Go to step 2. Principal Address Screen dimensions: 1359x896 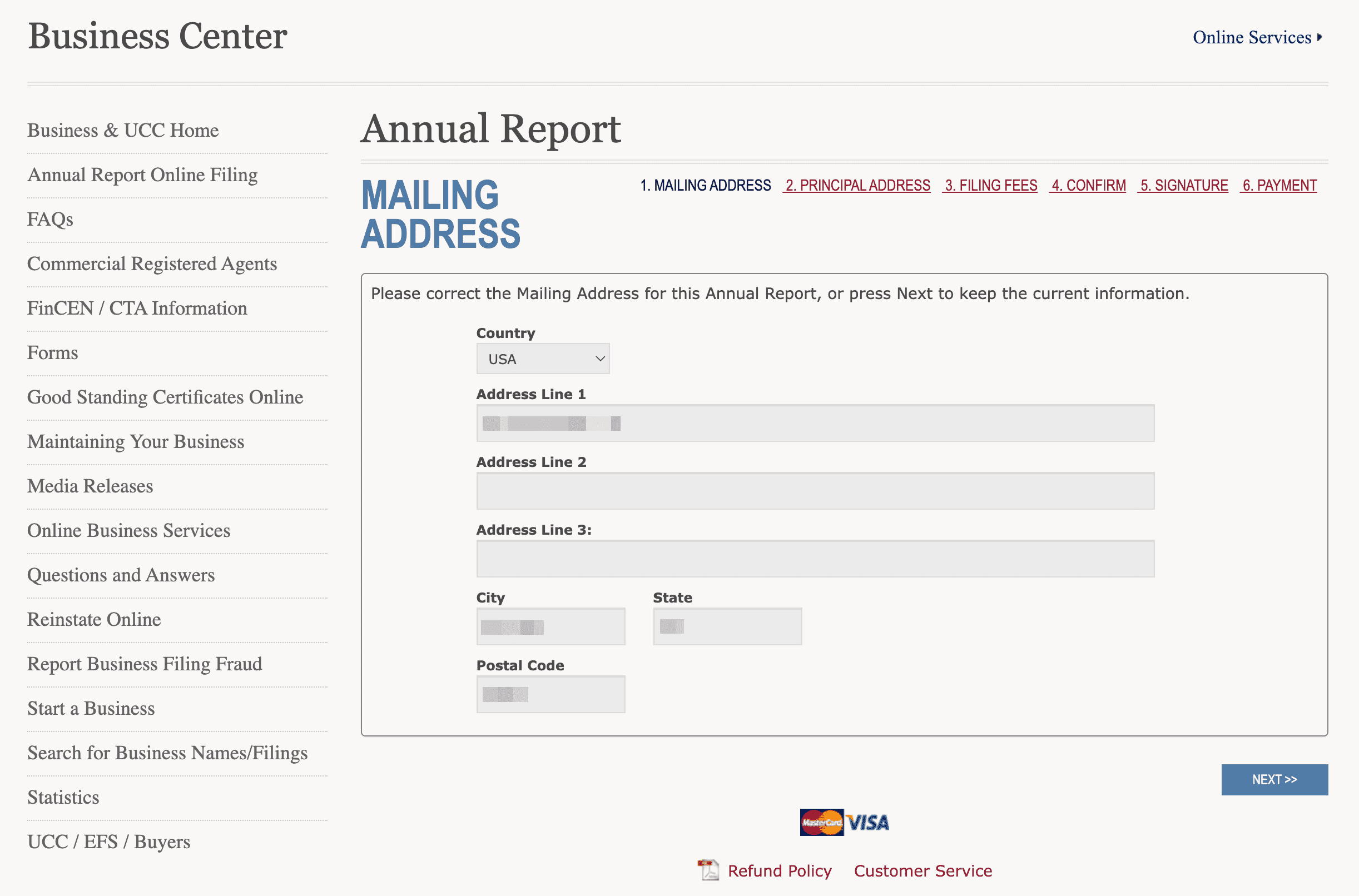pyautogui.click(x=857, y=185)
